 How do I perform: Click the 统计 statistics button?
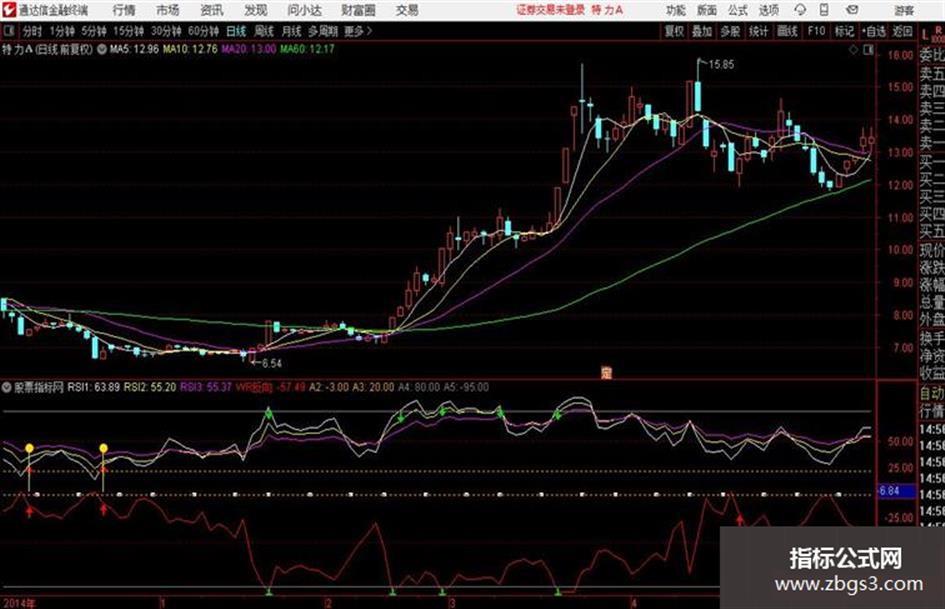[759, 31]
